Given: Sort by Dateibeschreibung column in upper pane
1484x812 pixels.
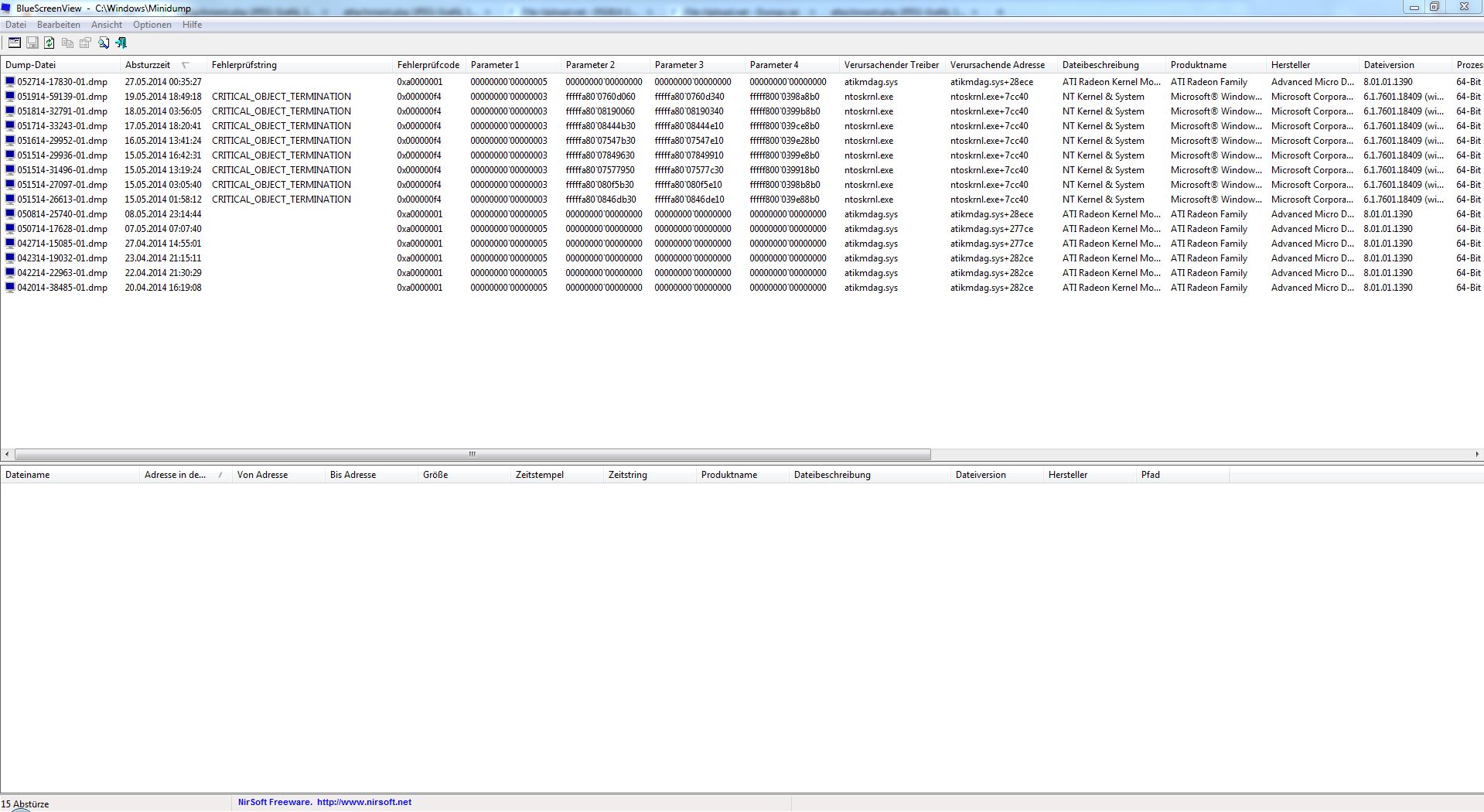Looking at the screenshot, I should 1111,65.
